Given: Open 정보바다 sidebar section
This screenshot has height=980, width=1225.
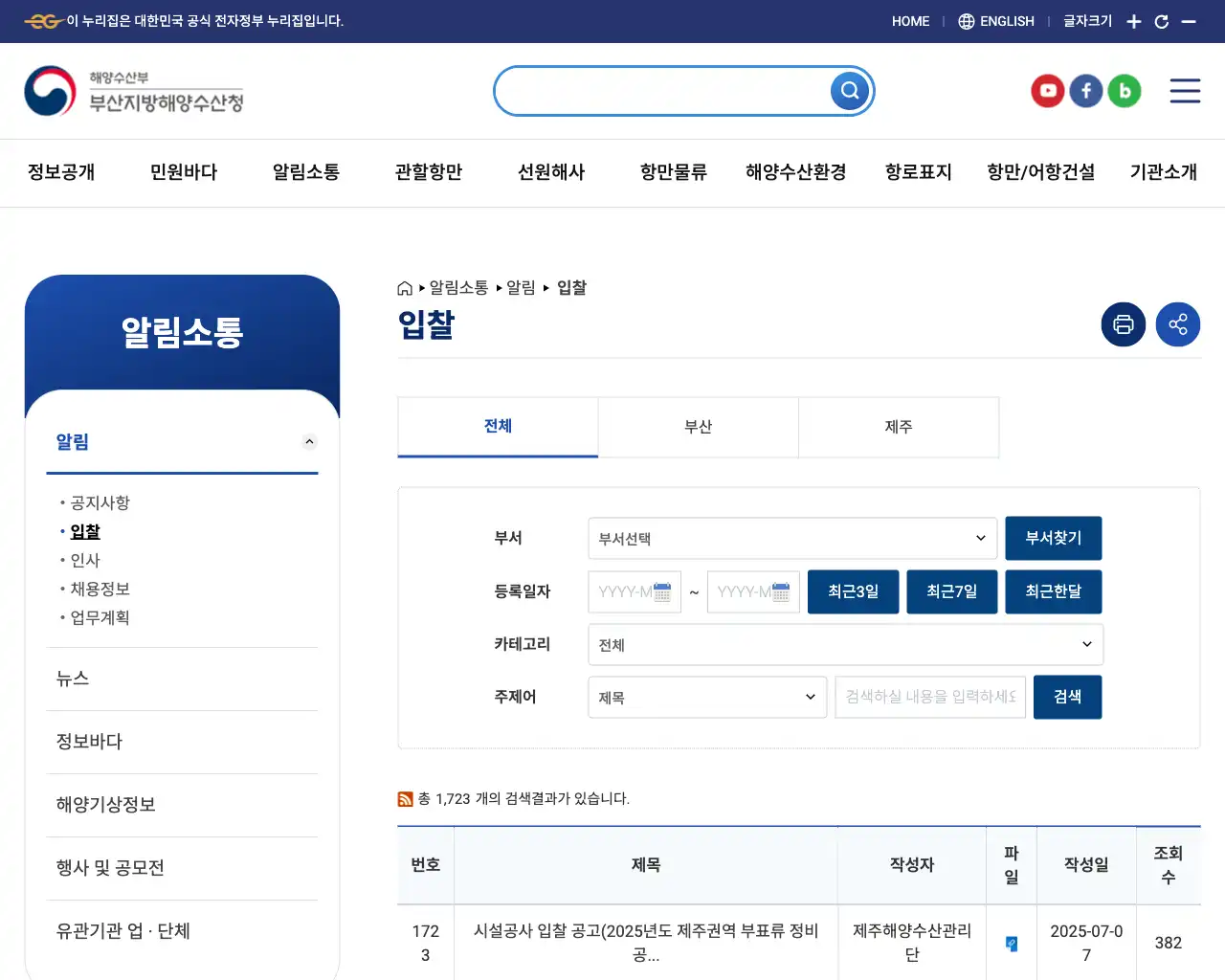Looking at the screenshot, I should point(182,742).
